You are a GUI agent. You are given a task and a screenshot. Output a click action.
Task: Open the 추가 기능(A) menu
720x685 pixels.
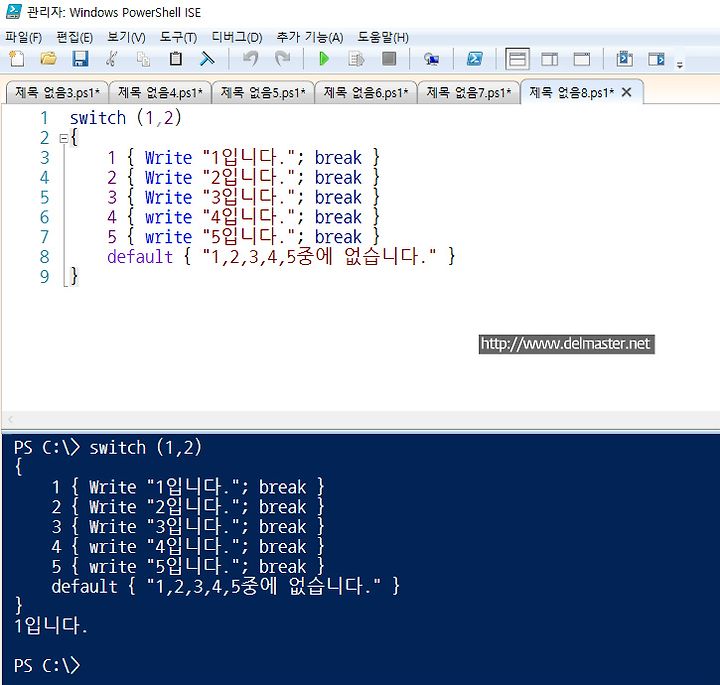click(x=310, y=37)
